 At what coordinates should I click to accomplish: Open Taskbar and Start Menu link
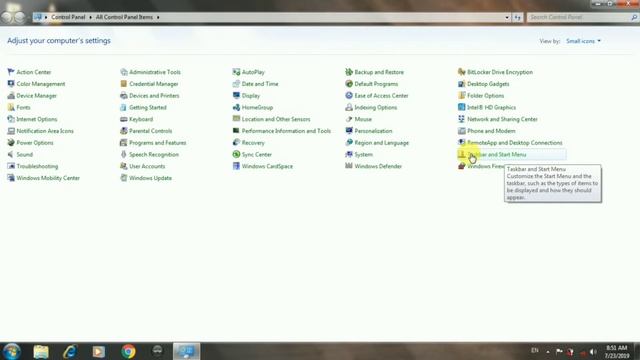(497, 154)
